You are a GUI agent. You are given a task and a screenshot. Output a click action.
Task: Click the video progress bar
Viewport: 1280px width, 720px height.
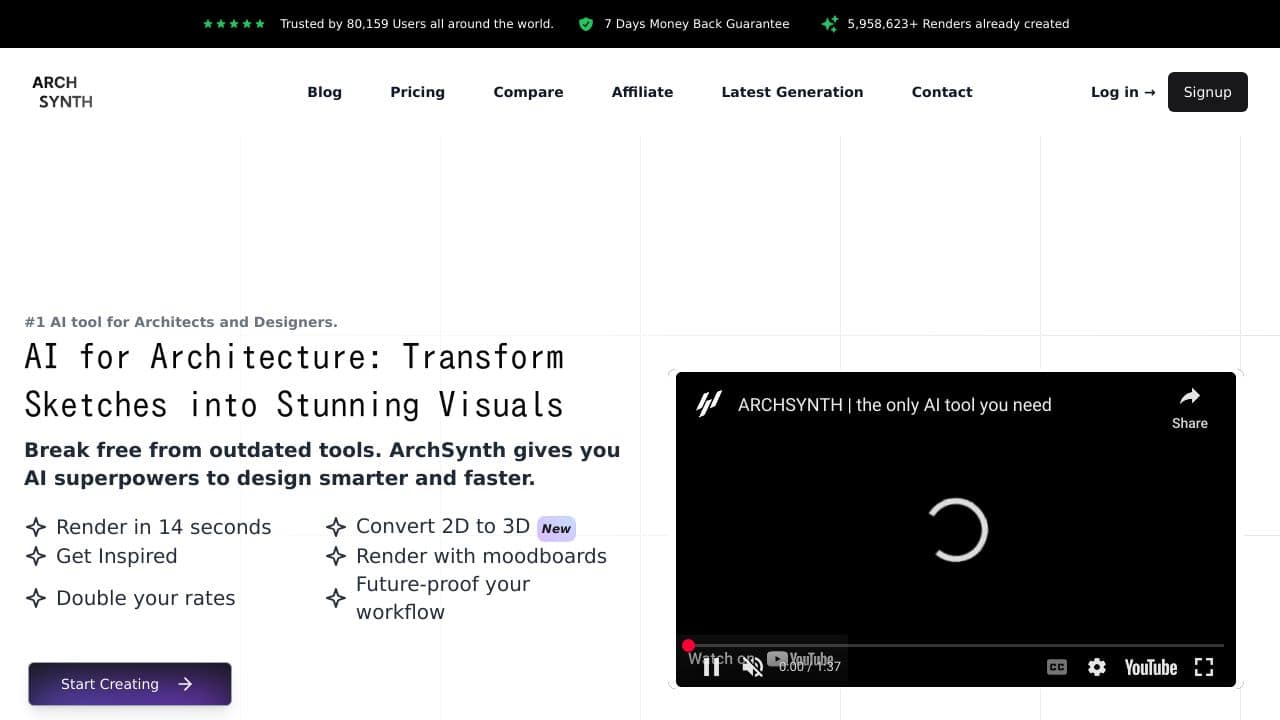955,645
